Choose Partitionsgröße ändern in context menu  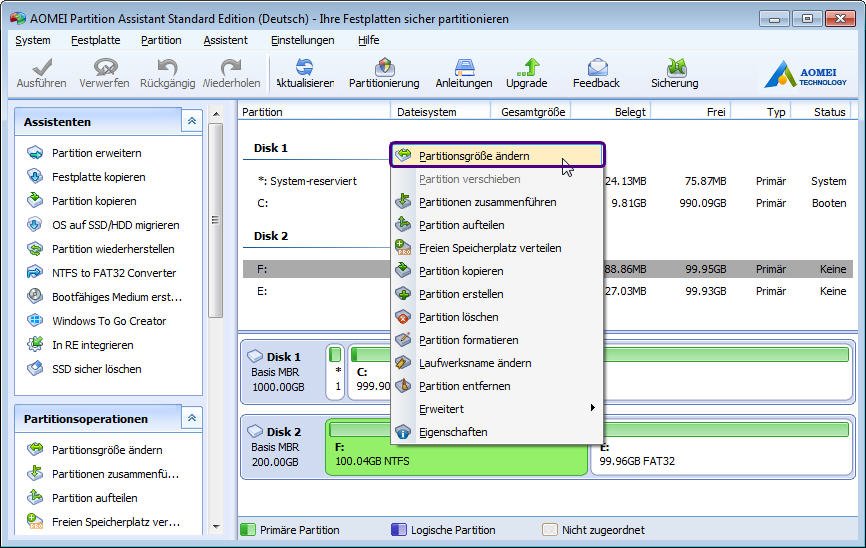pos(497,155)
